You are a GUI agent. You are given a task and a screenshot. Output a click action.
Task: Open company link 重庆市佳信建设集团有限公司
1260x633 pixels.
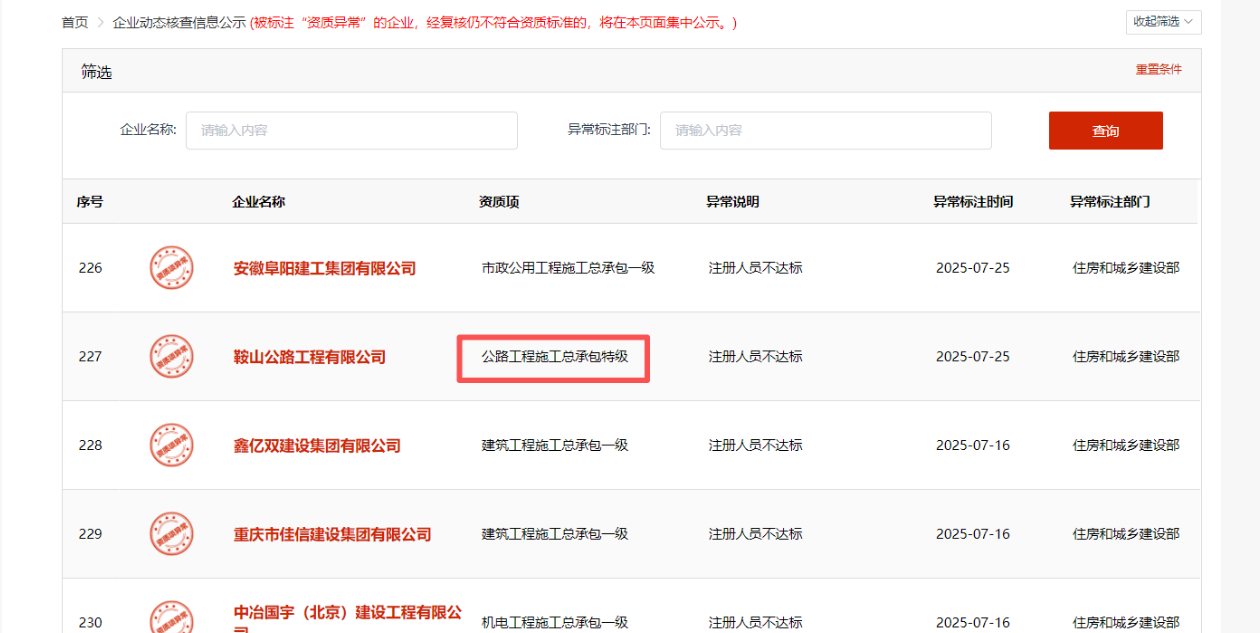(x=332, y=534)
